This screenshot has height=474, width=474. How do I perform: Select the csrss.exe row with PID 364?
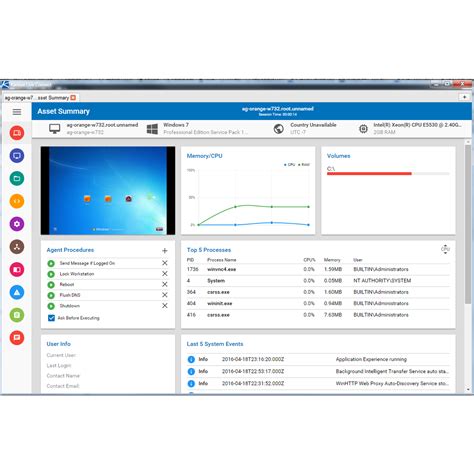[x=318, y=292]
